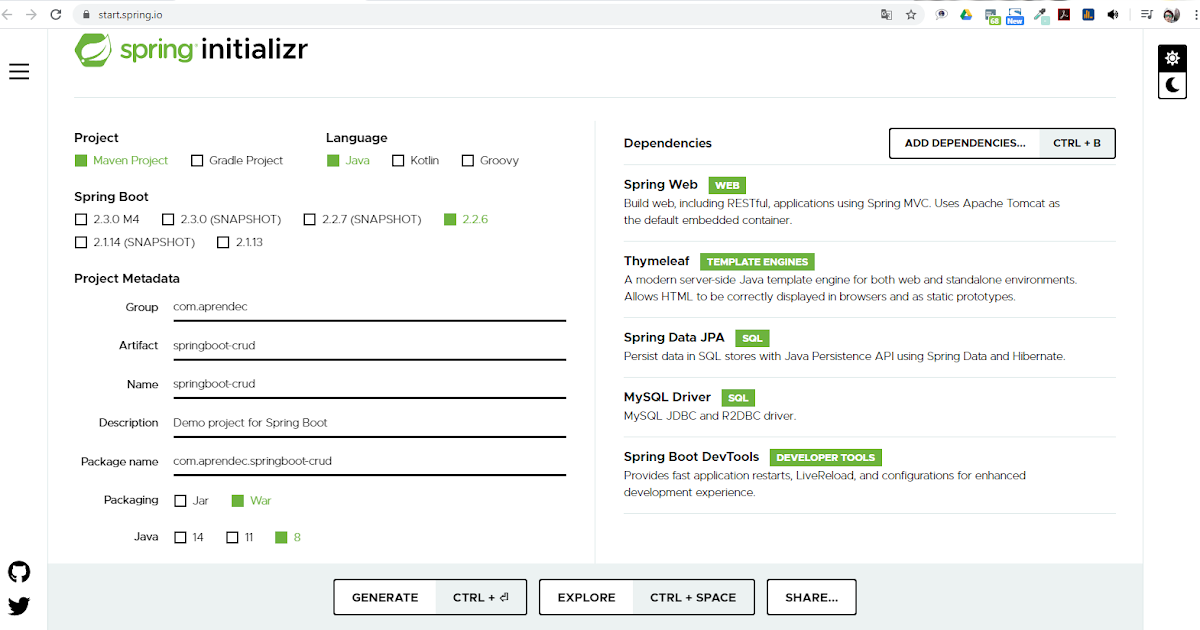
Task: Open Twitter via the bird icon
Action: coord(19,604)
